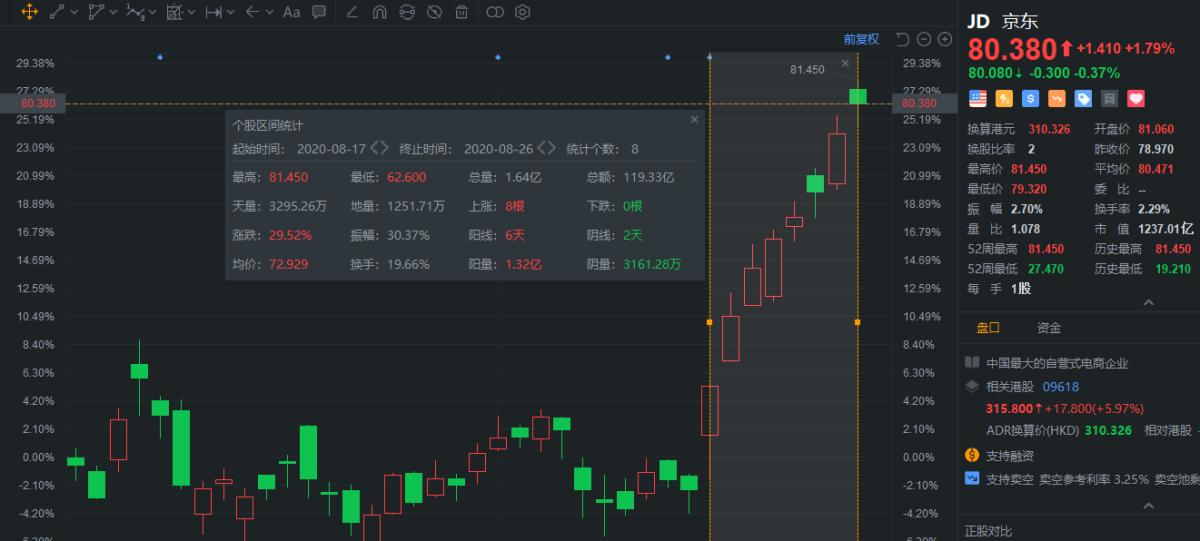Click the 前复权 adjustment button
Image resolution: width=1200 pixels, height=541 pixels.
click(x=860, y=39)
